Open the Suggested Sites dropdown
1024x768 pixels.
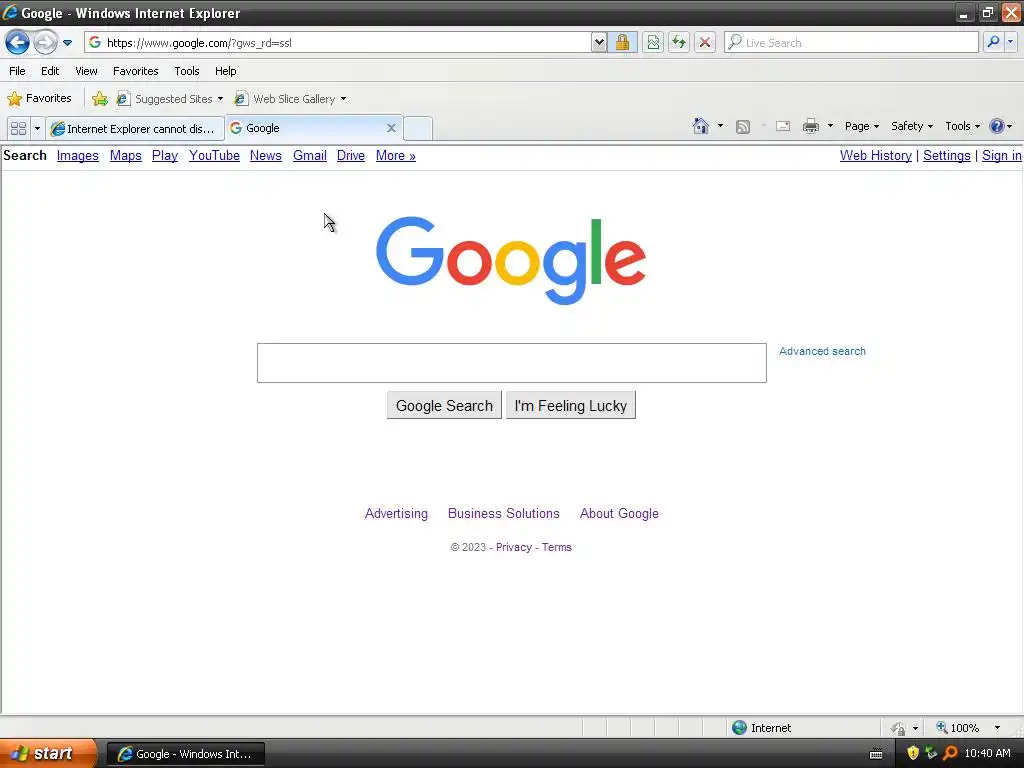point(170,99)
